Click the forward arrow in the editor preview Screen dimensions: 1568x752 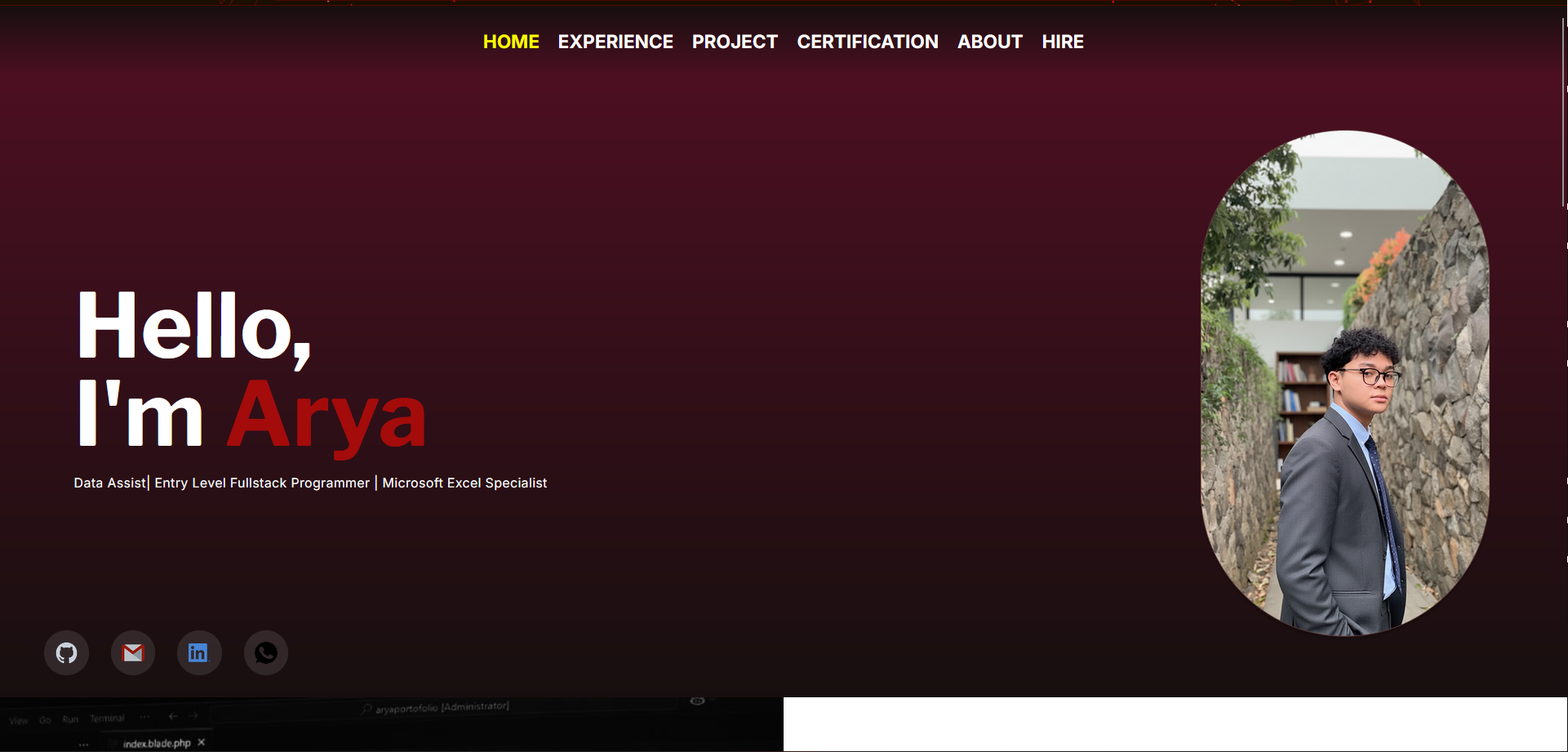[193, 716]
